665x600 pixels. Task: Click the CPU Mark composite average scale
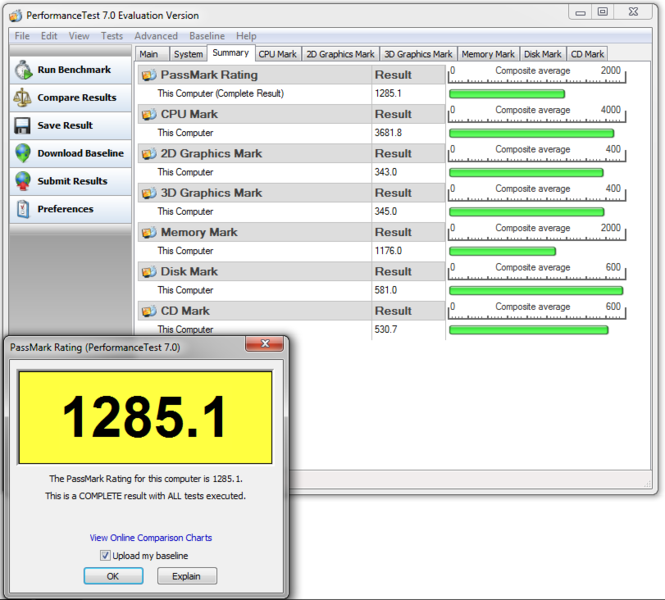pyautogui.click(x=536, y=114)
